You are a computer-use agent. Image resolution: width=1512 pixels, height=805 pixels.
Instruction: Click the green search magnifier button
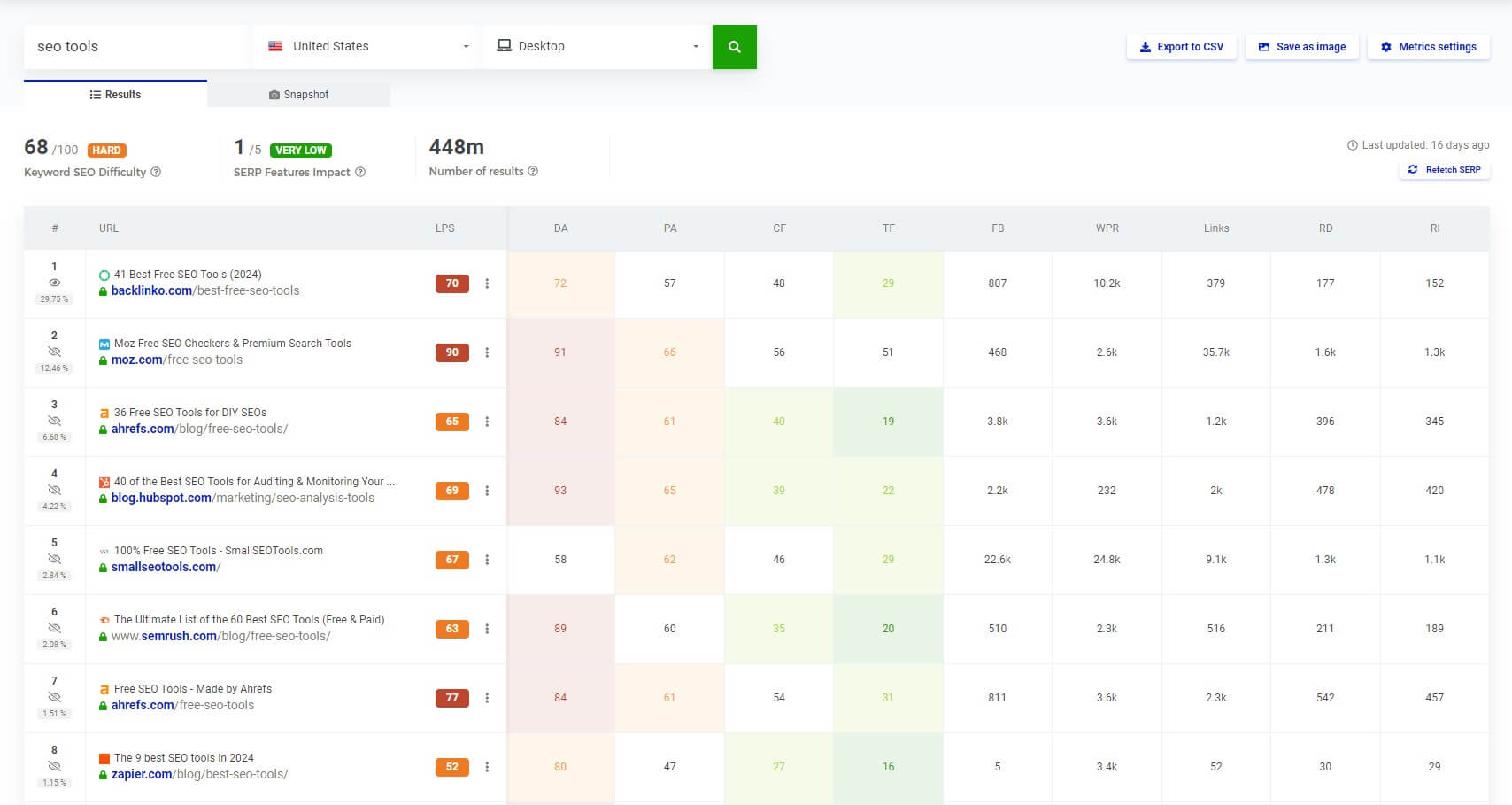[734, 47]
